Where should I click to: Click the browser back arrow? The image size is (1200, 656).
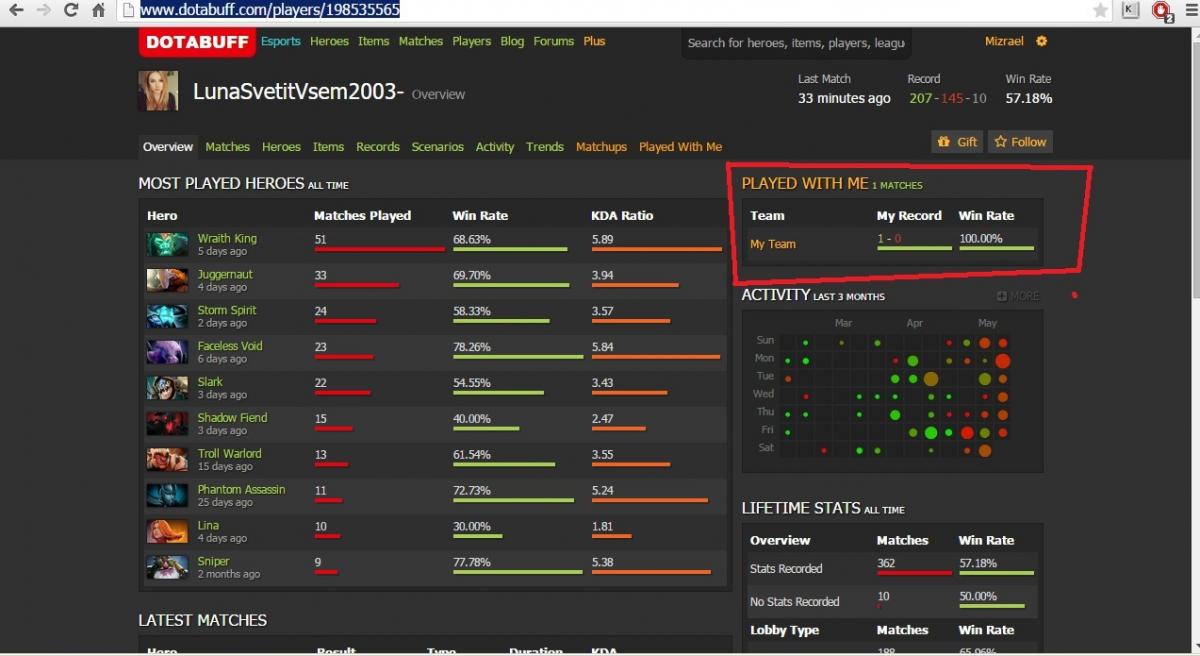point(17,10)
